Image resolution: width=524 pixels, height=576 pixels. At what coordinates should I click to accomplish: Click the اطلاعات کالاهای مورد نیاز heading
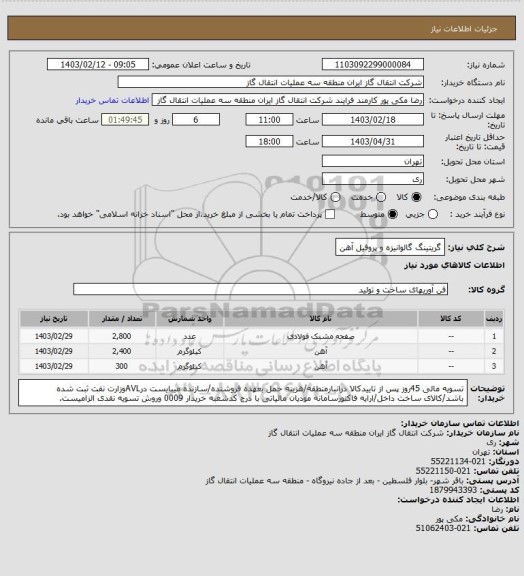[x=455, y=266]
